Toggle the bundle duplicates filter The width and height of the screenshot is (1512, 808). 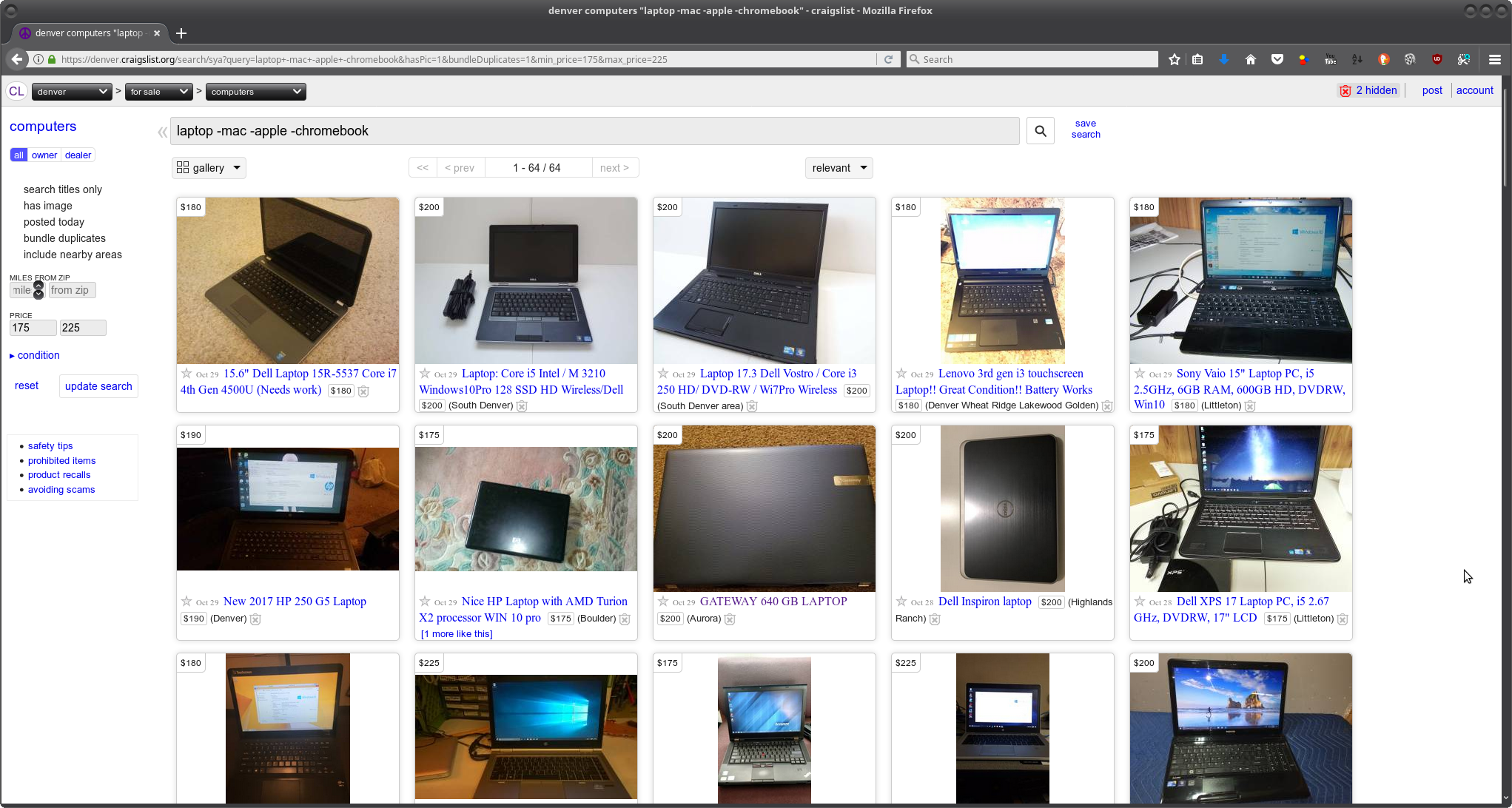coord(64,238)
